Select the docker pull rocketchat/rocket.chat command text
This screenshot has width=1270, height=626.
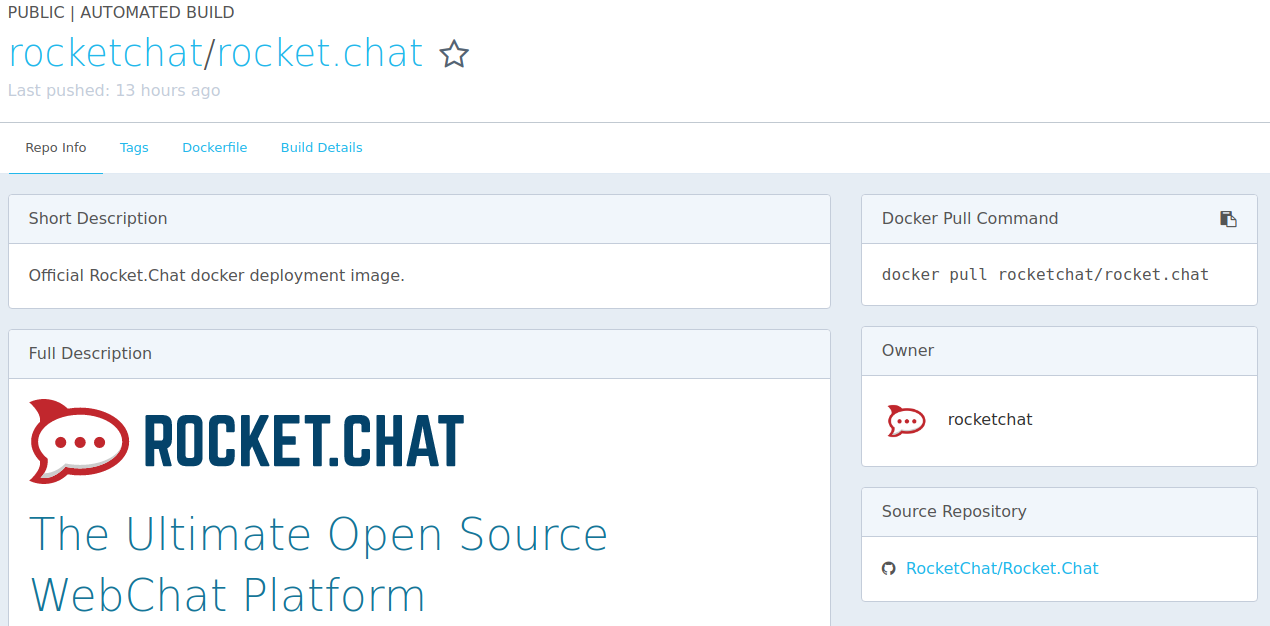tap(1045, 275)
